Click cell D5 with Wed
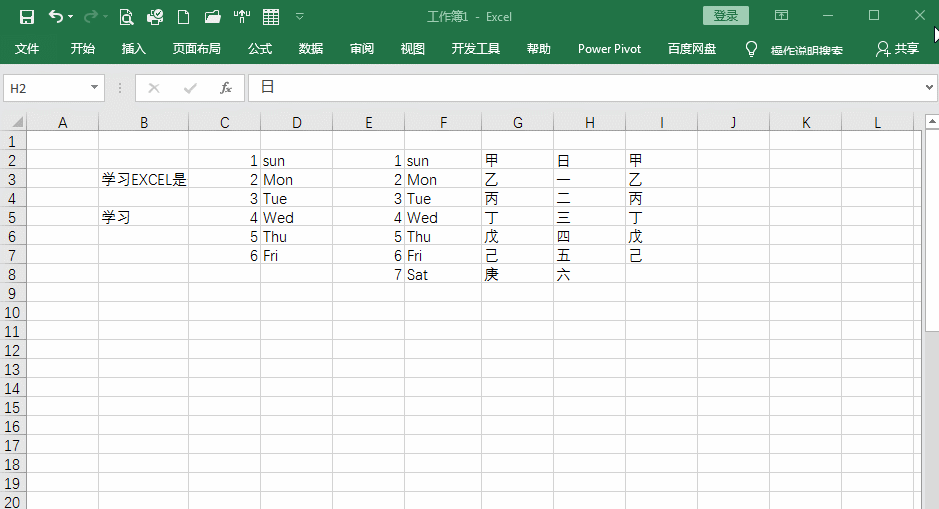The height and width of the screenshot is (509, 939). [x=296, y=217]
